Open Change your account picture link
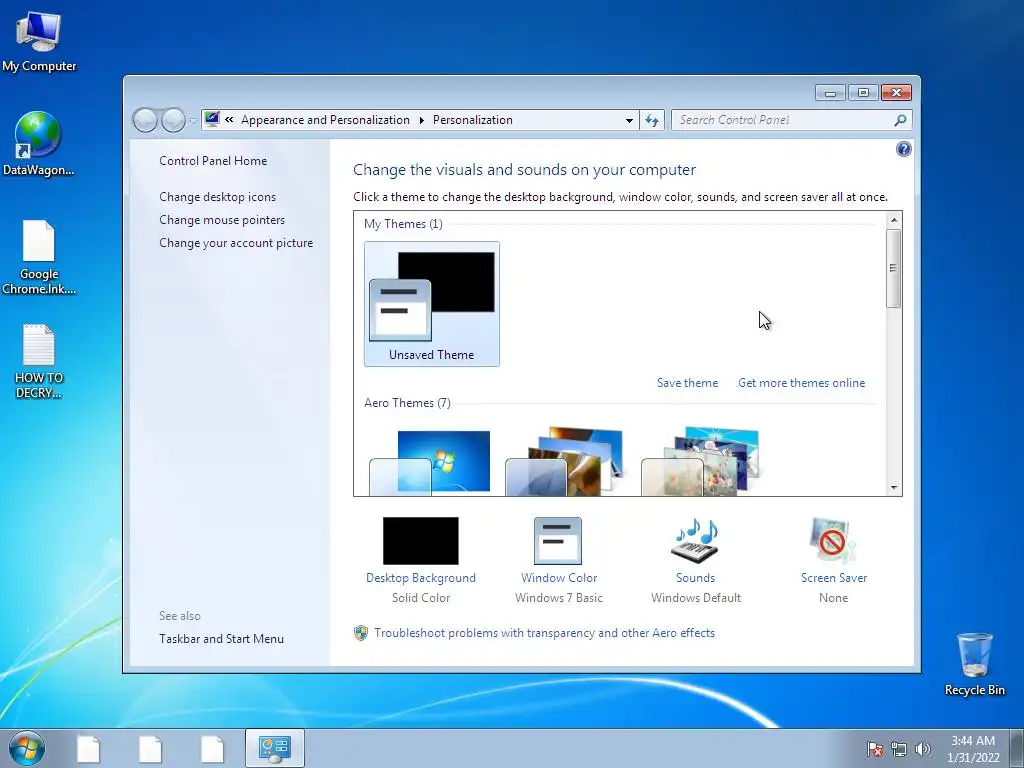 [236, 243]
